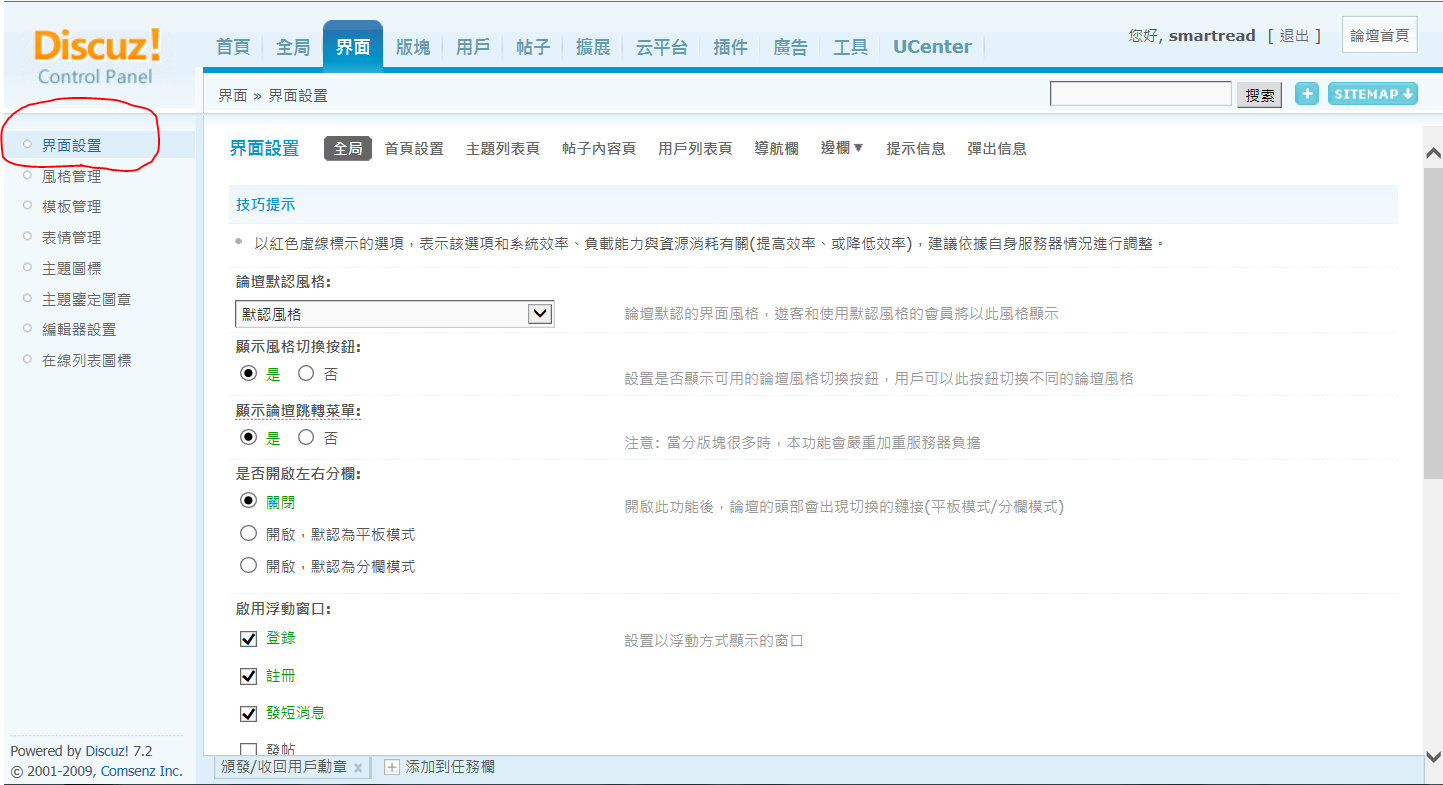Open the 用戶 top navigation tab
The image size is (1443, 785).
point(473,47)
